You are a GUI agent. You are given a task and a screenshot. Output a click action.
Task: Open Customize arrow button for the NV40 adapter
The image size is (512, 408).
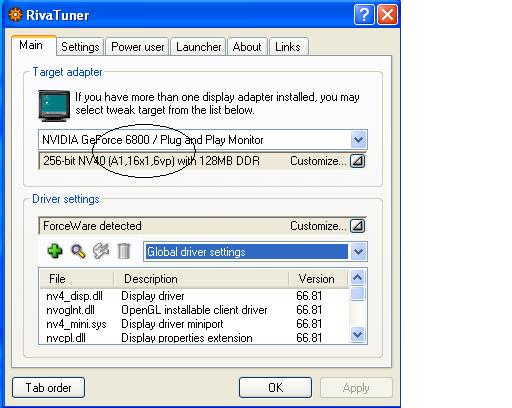tap(357, 161)
